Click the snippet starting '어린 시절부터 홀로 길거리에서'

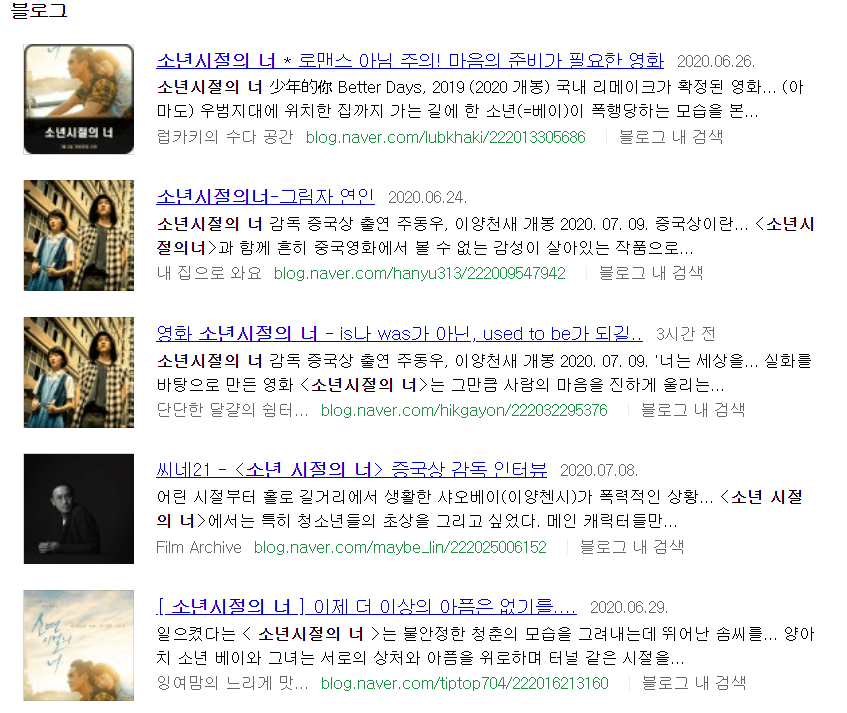pos(480,509)
